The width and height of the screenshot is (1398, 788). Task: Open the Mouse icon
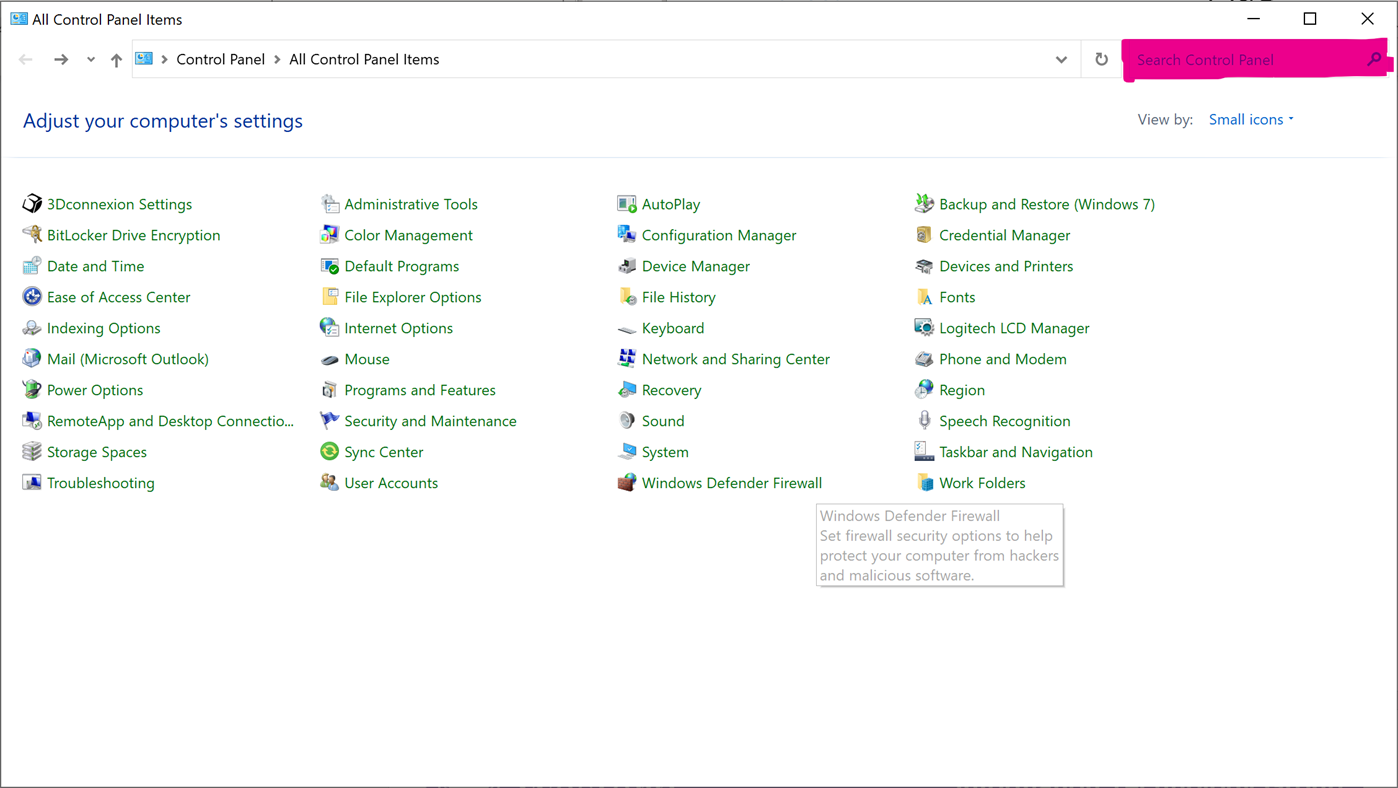click(329, 359)
